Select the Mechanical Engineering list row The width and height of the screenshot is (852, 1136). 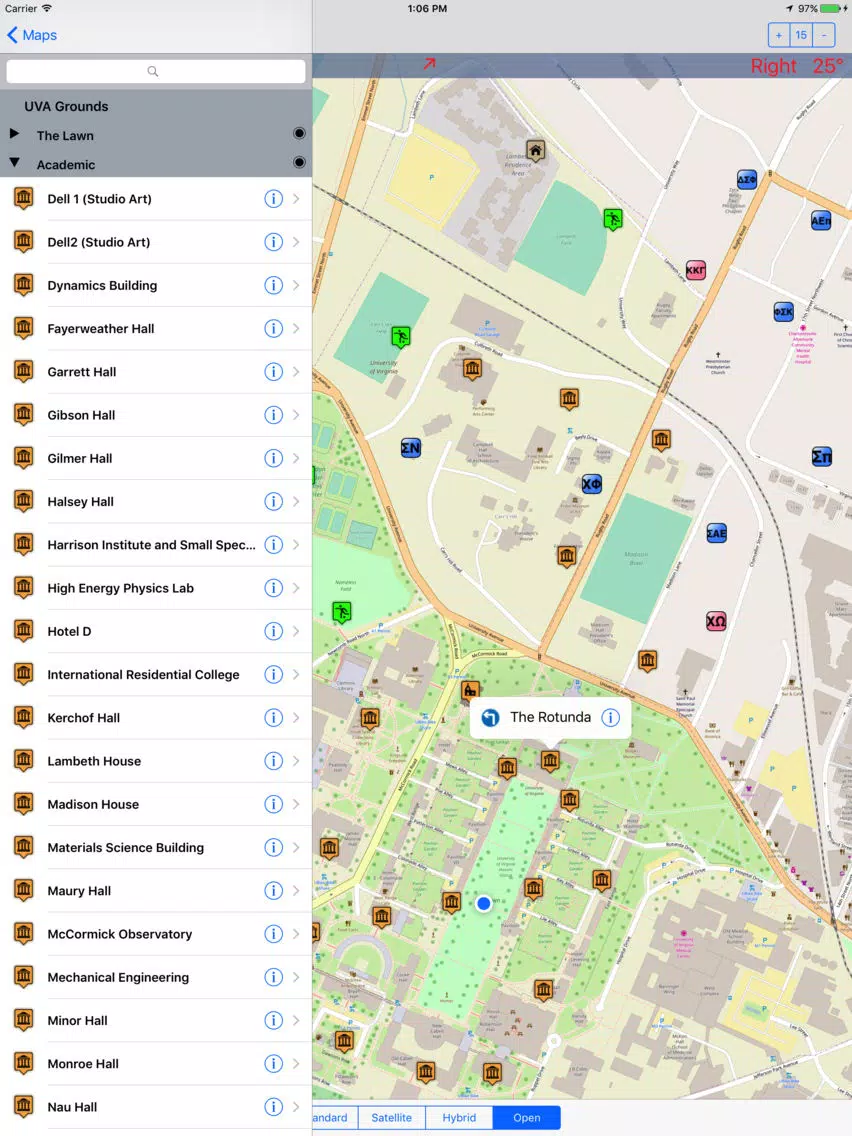156,977
